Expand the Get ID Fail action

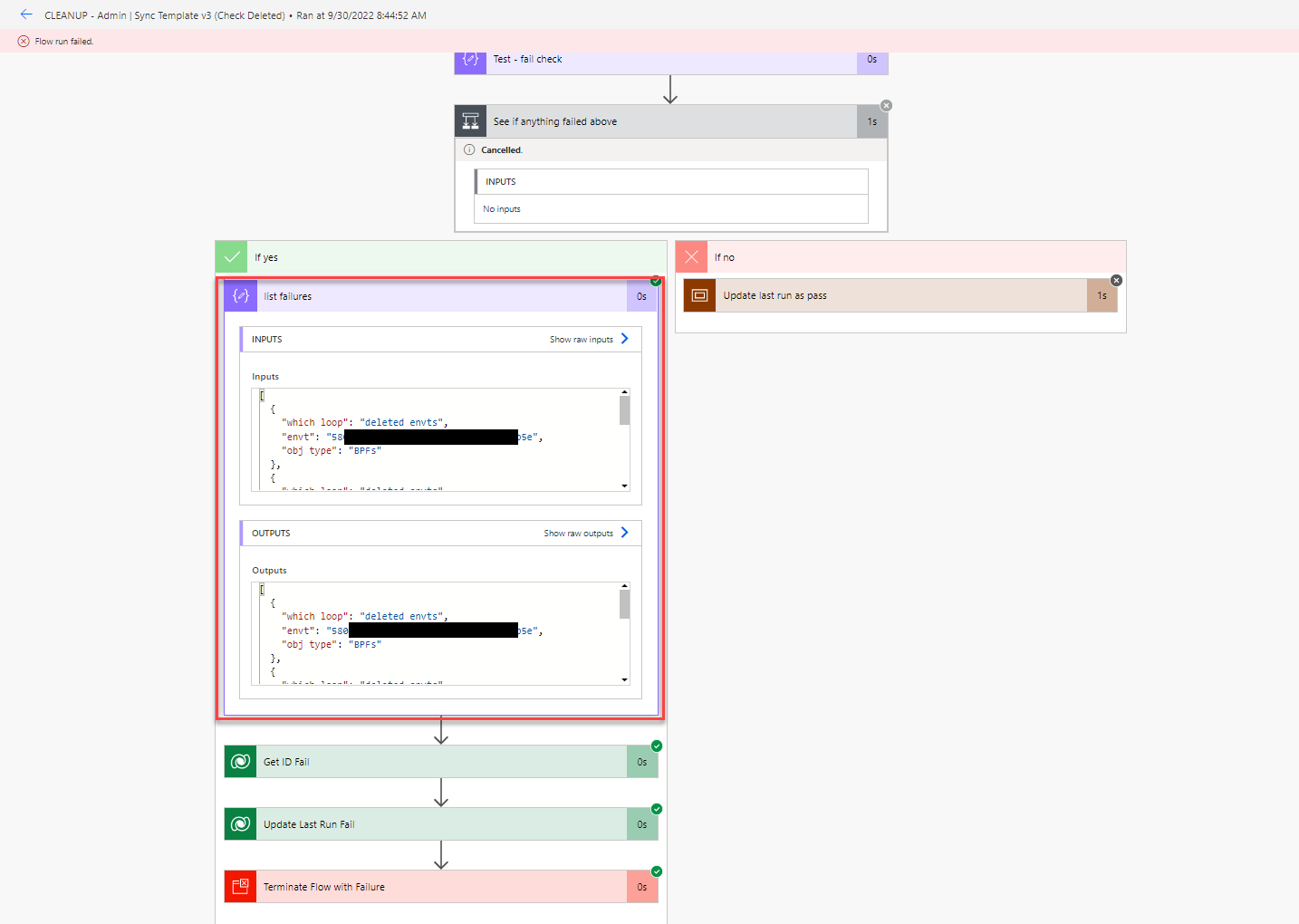point(441,762)
